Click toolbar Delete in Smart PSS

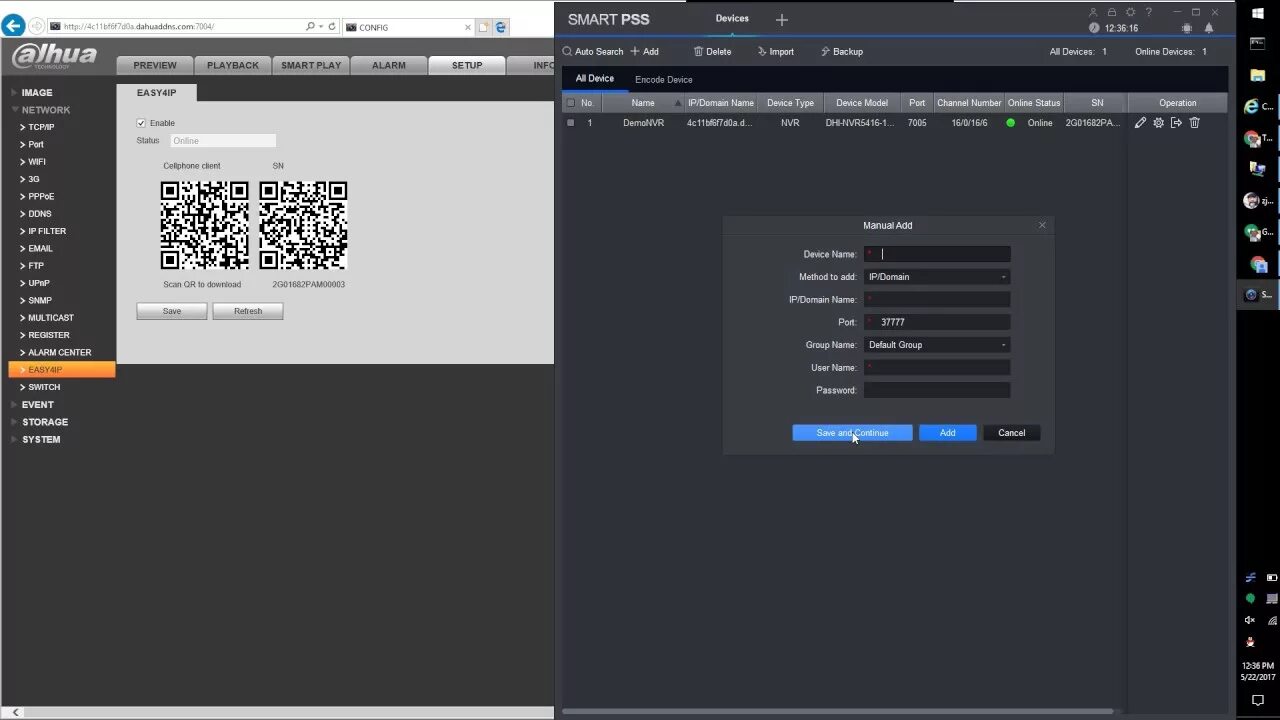(713, 51)
